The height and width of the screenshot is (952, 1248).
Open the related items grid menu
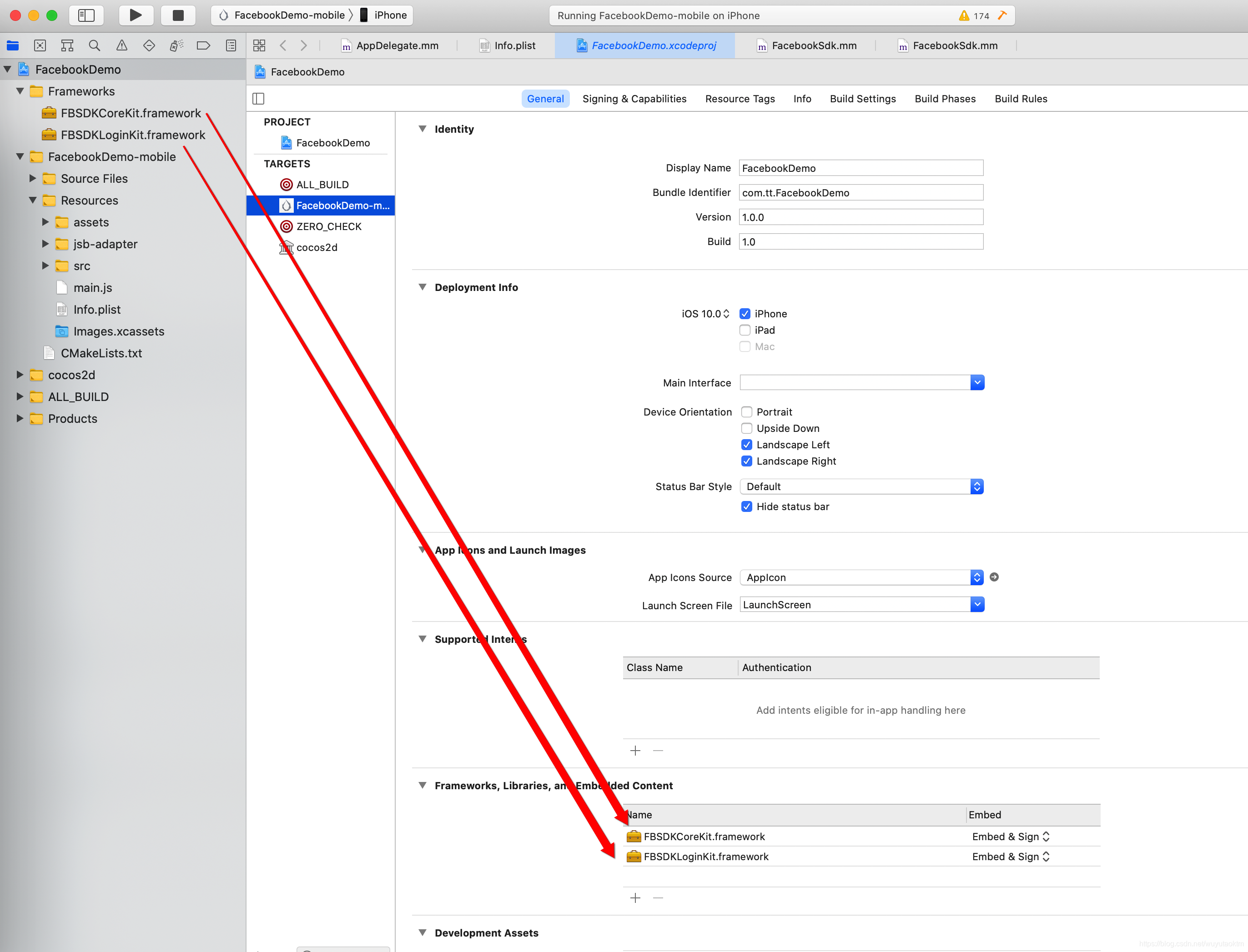click(x=259, y=45)
